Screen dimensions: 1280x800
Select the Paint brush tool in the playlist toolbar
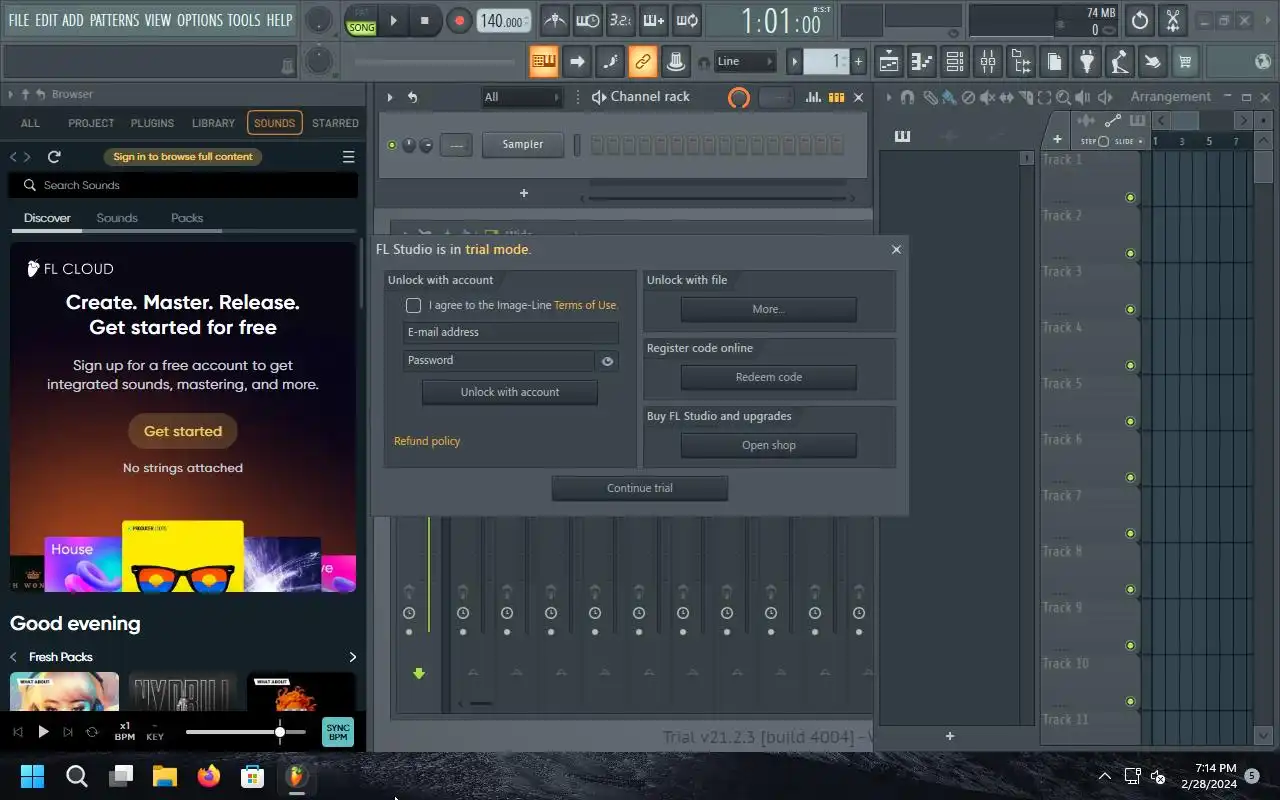pyautogui.click(x=948, y=97)
